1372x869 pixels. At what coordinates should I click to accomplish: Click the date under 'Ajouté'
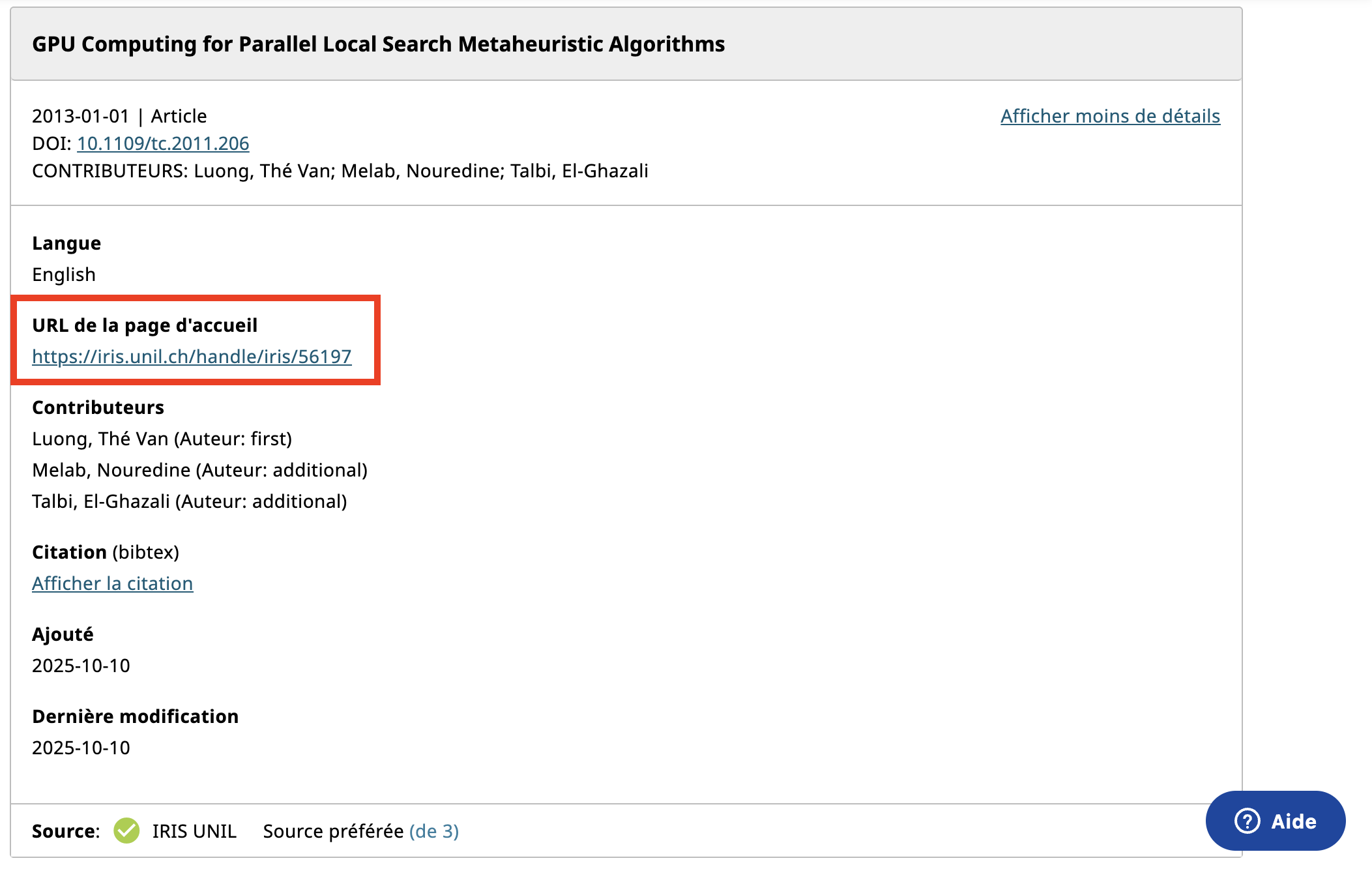tap(81, 666)
